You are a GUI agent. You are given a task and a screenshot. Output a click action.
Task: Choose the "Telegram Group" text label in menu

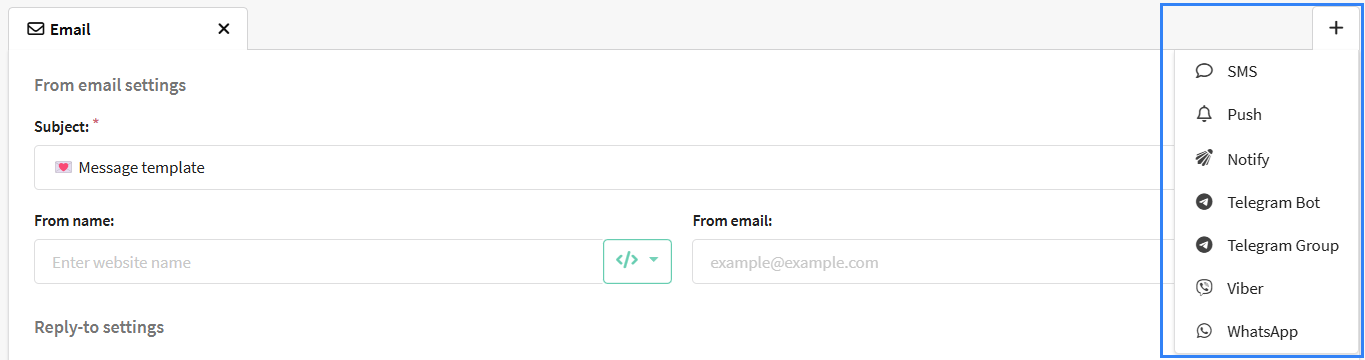pyautogui.click(x=1282, y=245)
